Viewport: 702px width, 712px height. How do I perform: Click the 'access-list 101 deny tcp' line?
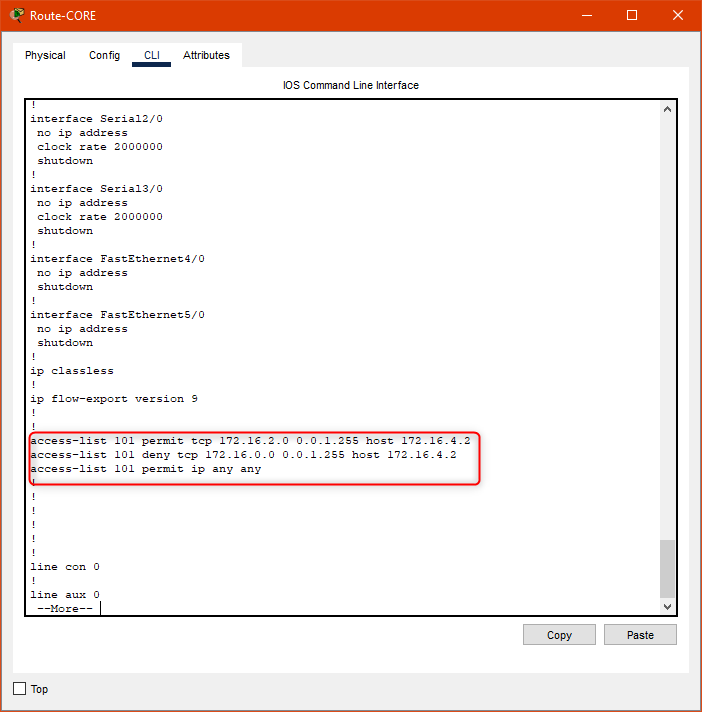click(x=243, y=455)
